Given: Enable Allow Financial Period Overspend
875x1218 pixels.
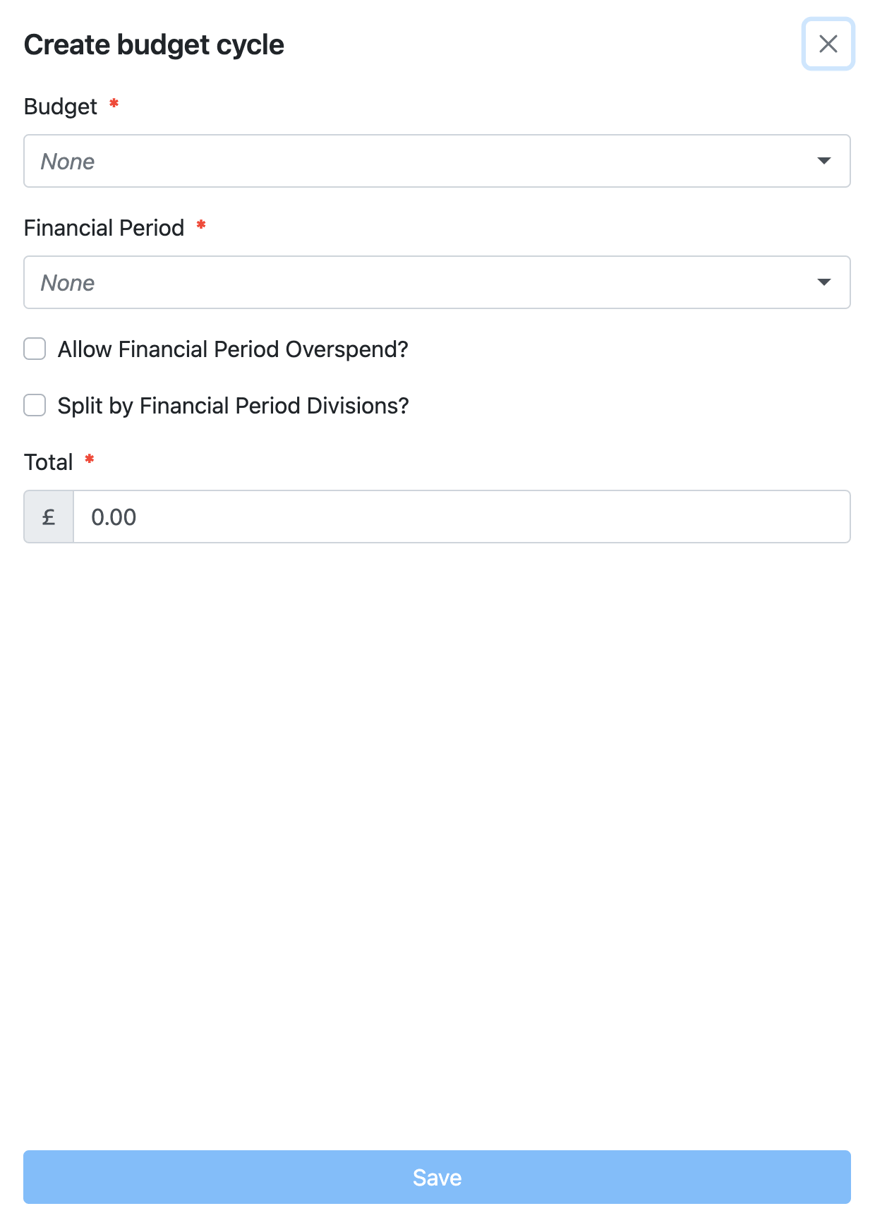Looking at the screenshot, I should 34,348.
